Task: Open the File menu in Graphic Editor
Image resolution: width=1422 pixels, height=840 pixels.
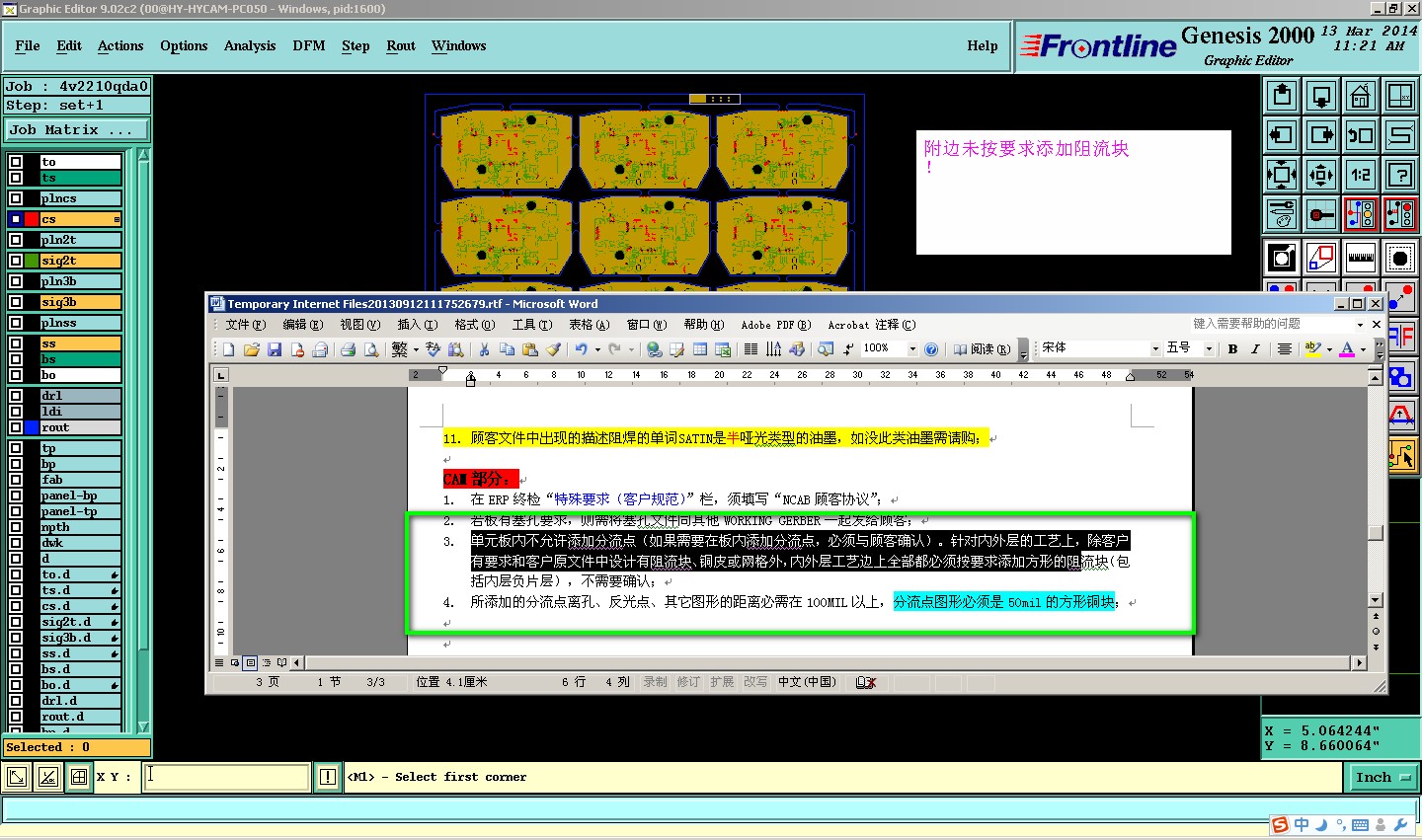Action: click(28, 46)
